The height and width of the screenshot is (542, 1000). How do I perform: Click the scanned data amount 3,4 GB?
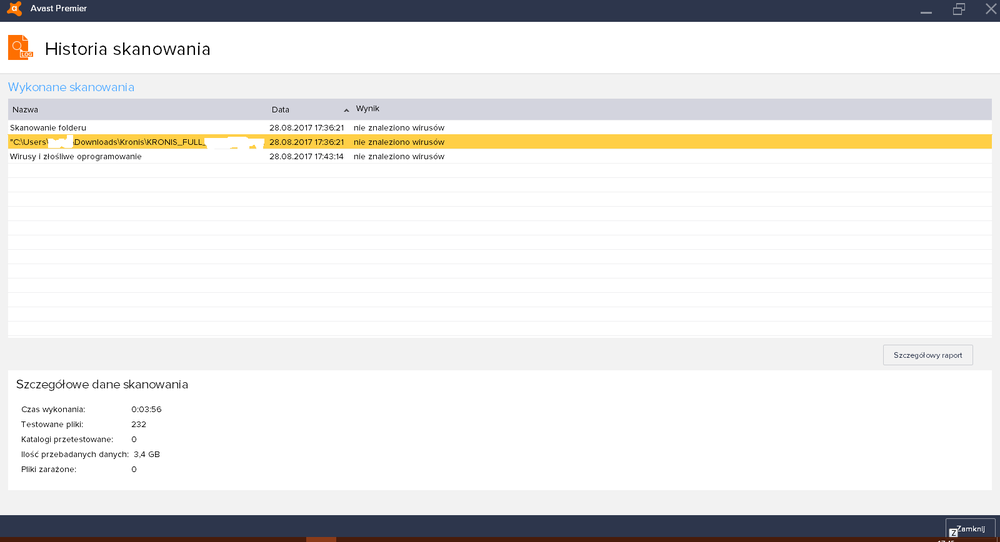click(147, 454)
